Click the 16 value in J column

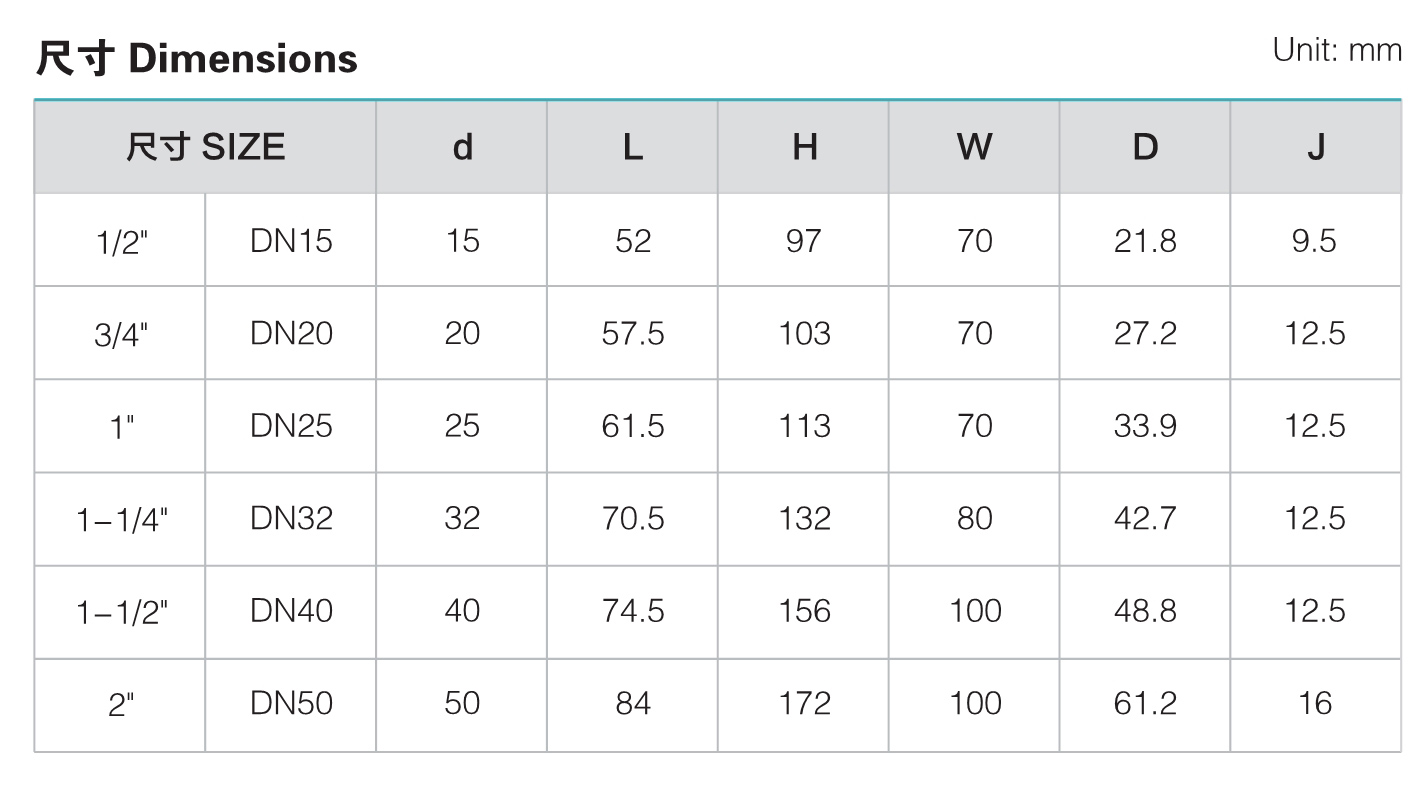click(1316, 704)
